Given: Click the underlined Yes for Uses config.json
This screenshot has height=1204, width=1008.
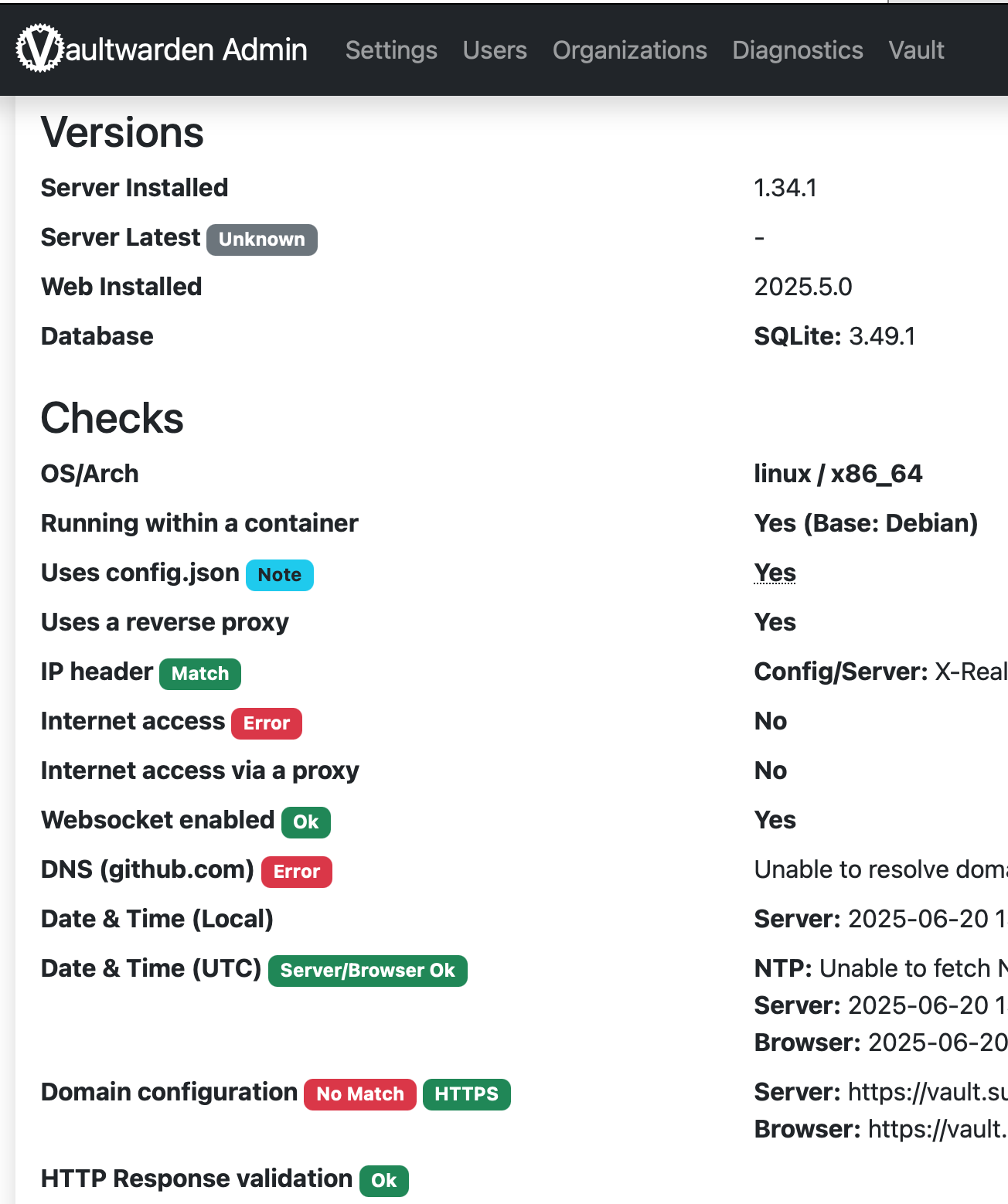Looking at the screenshot, I should pyautogui.click(x=775, y=573).
